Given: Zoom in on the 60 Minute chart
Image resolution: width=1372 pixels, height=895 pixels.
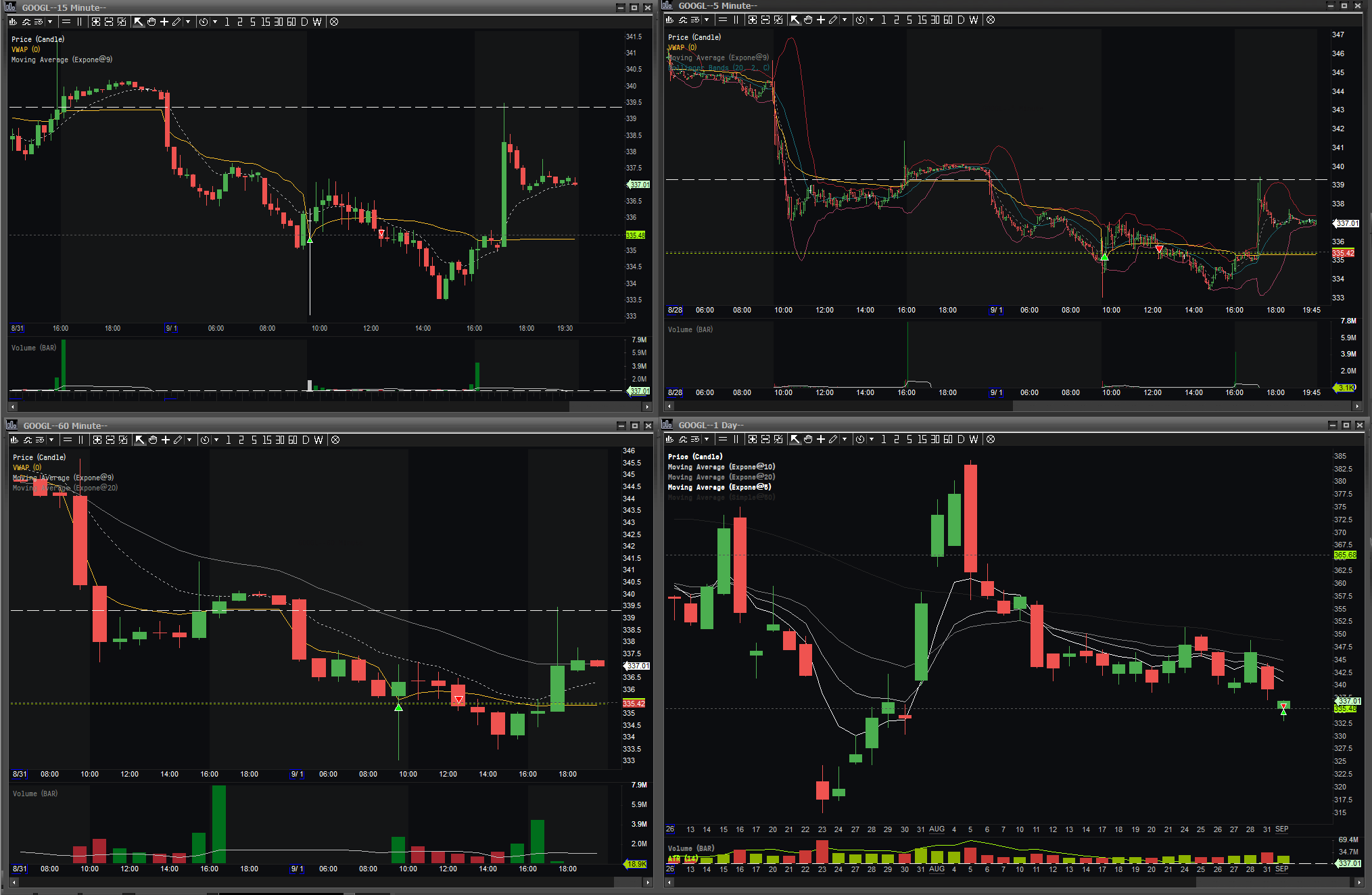Looking at the screenshot, I should pos(97,440).
